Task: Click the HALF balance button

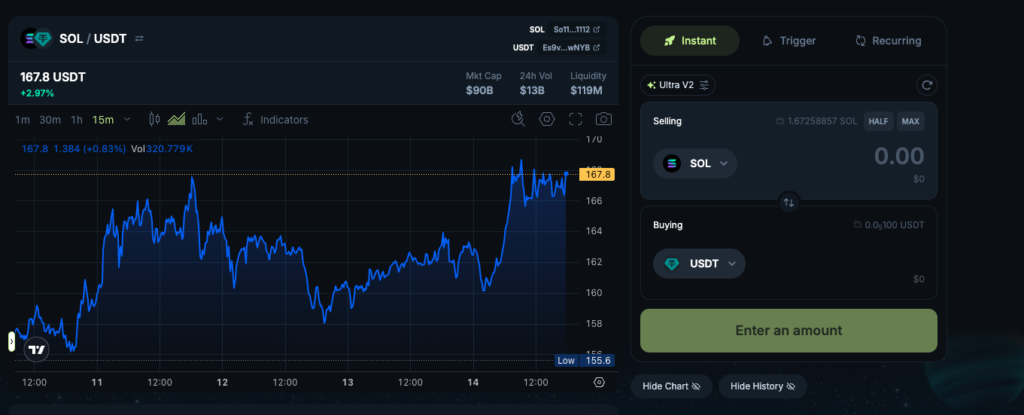Action: click(878, 122)
